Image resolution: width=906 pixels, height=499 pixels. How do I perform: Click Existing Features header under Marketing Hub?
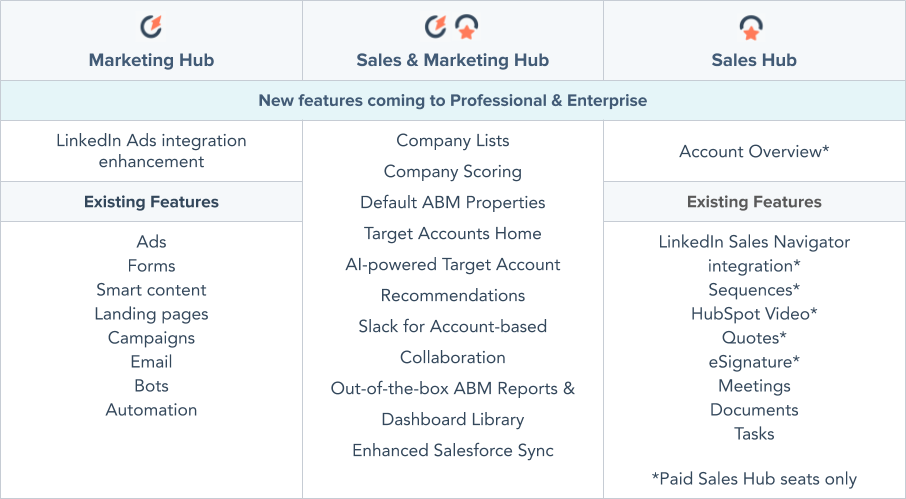point(151,202)
